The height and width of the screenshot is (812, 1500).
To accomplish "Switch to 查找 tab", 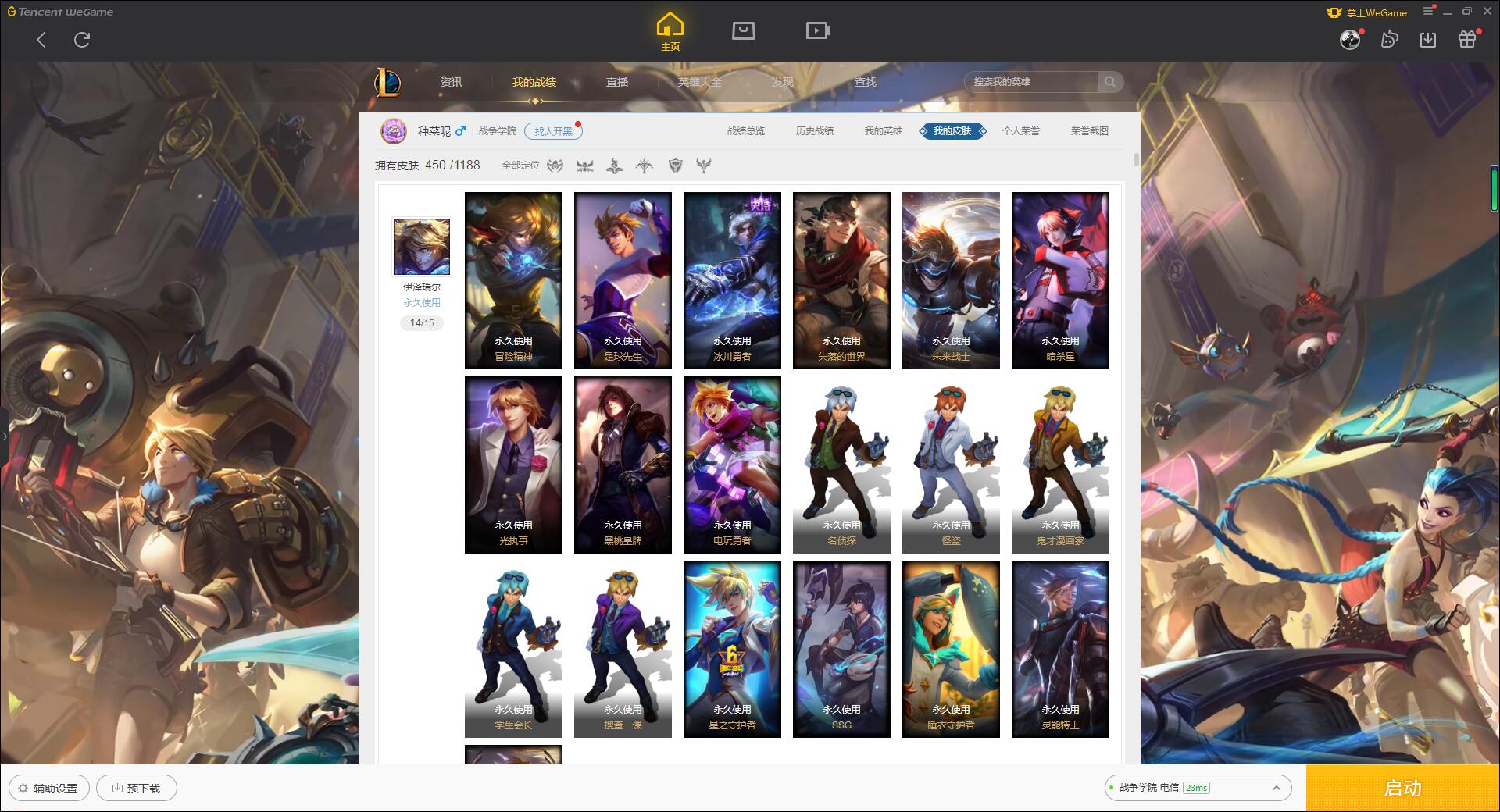I will (866, 82).
